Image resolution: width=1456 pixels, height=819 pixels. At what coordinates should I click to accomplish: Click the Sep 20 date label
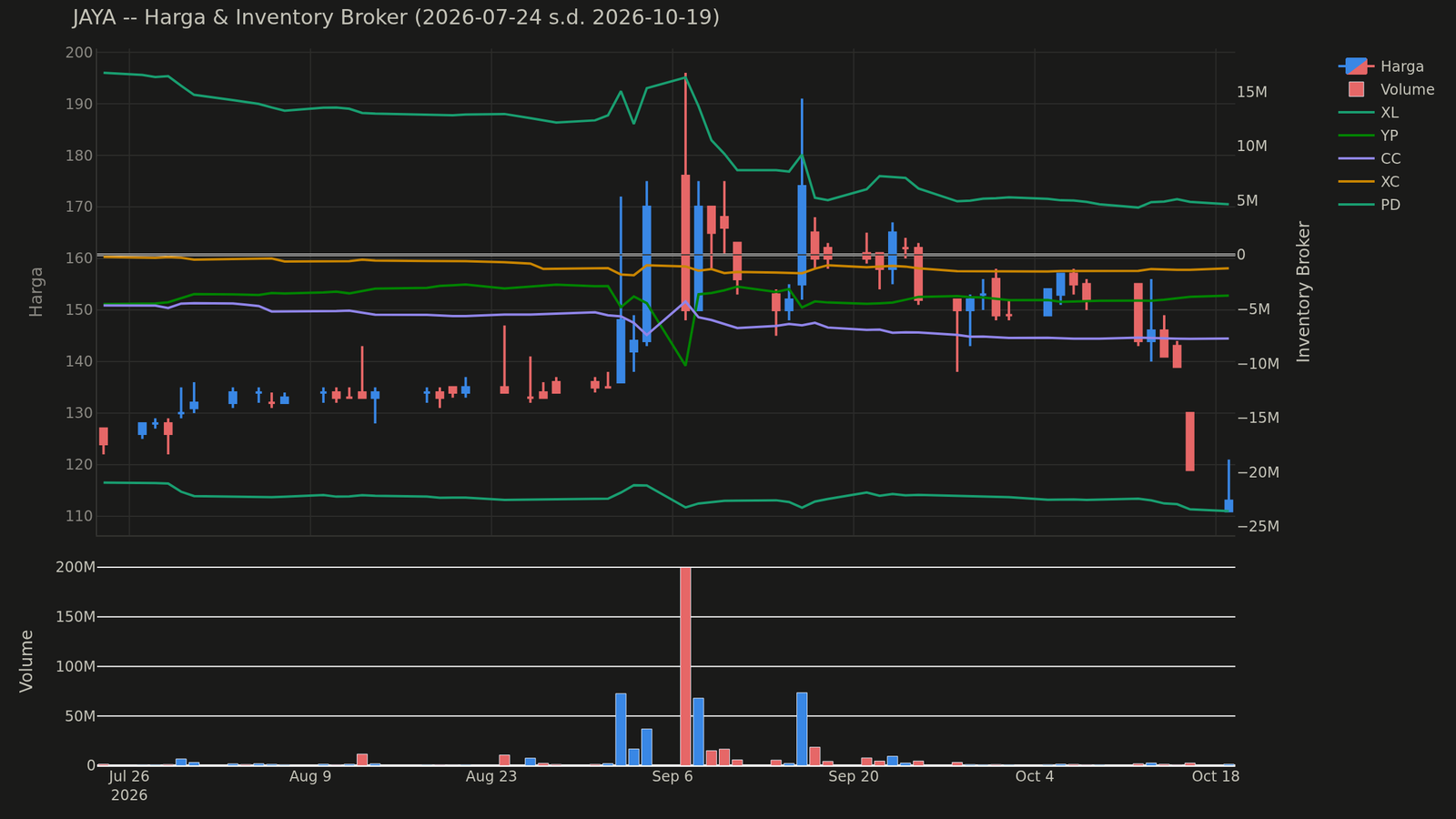(854, 776)
